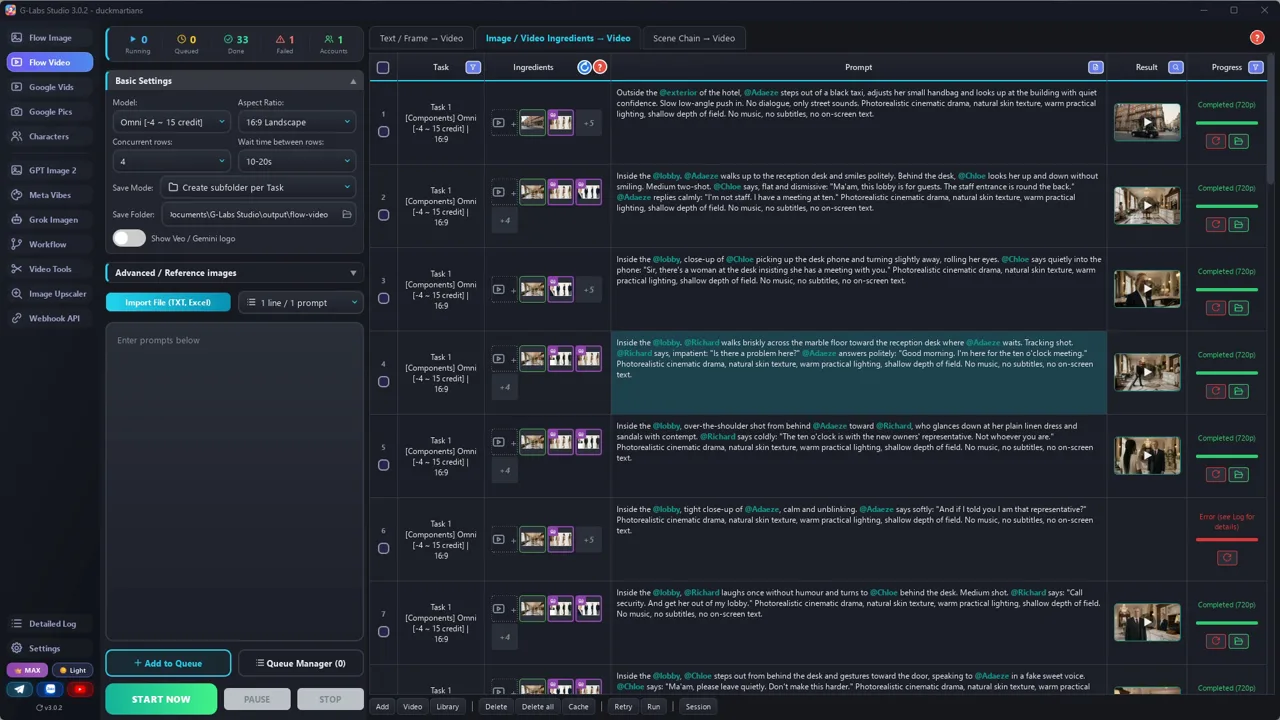Open the YouTube link icon
The image size is (1280, 720).
pyautogui.click(x=80, y=689)
